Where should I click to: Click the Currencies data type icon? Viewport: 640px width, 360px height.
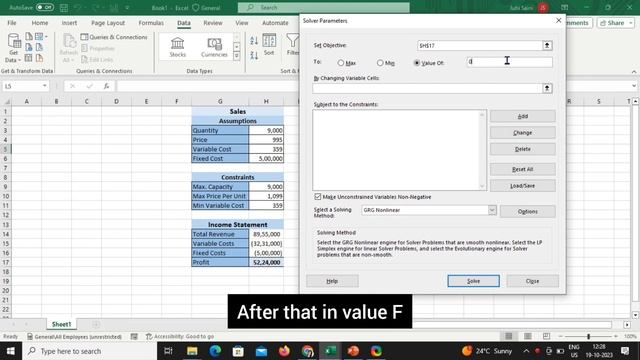pyautogui.click(x=214, y=43)
